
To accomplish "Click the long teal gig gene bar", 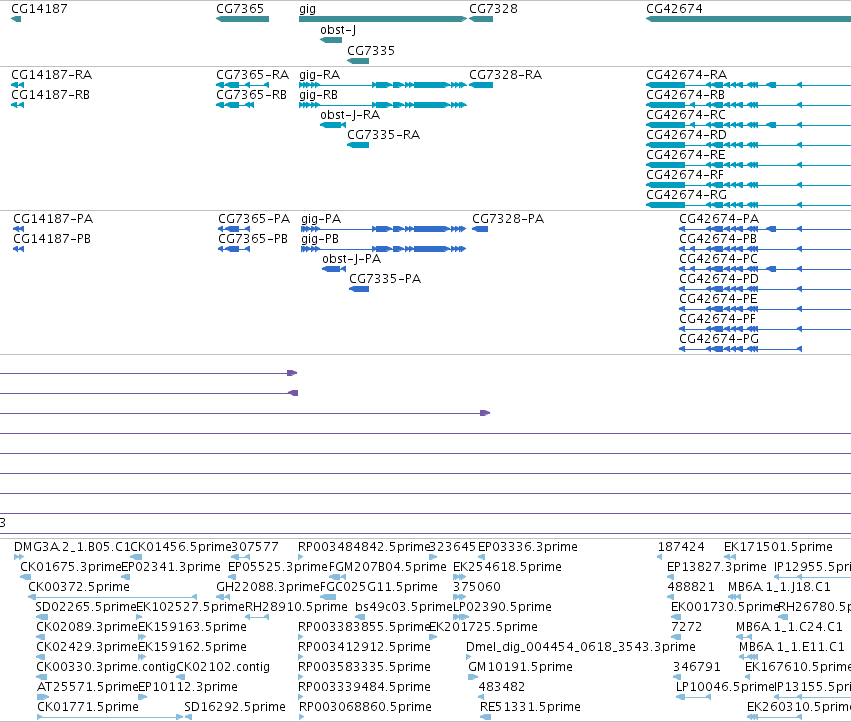I will pos(383,19).
